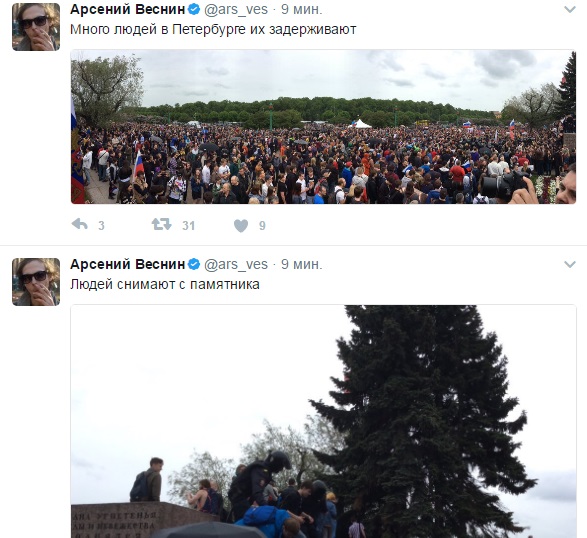This screenshot has width=587, height=538.
Task: Expand second tweet's options chevron
Action: tap(570, 264)
